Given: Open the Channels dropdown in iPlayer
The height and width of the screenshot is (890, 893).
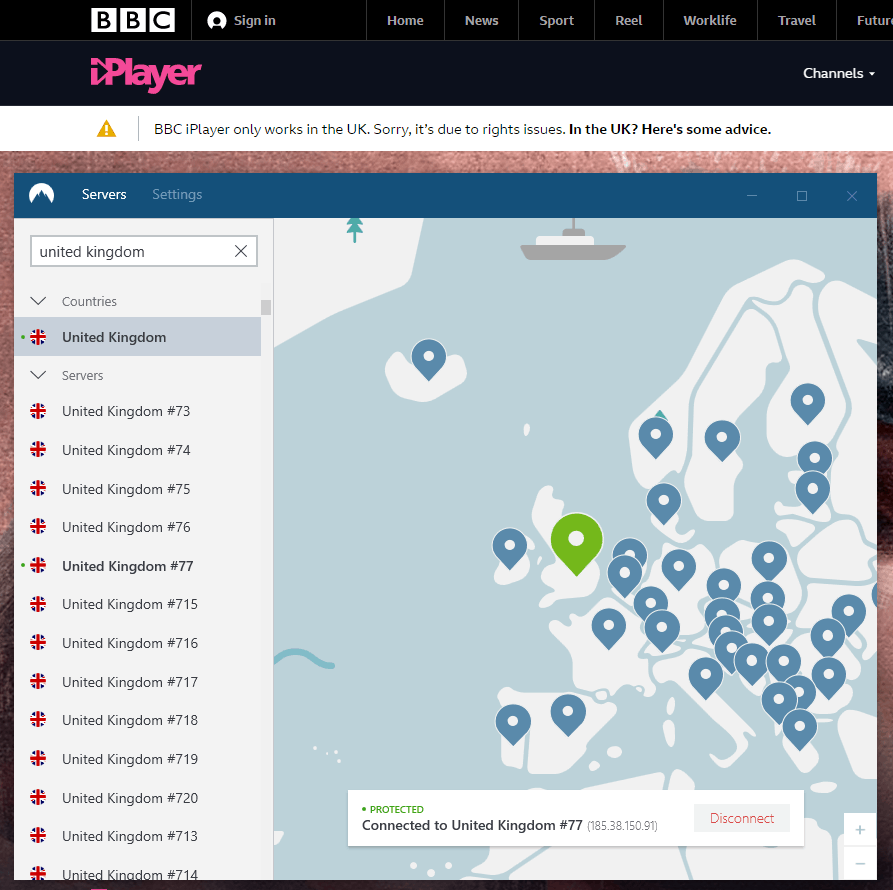Looking at the screenshot, I should tap(838, 73).
